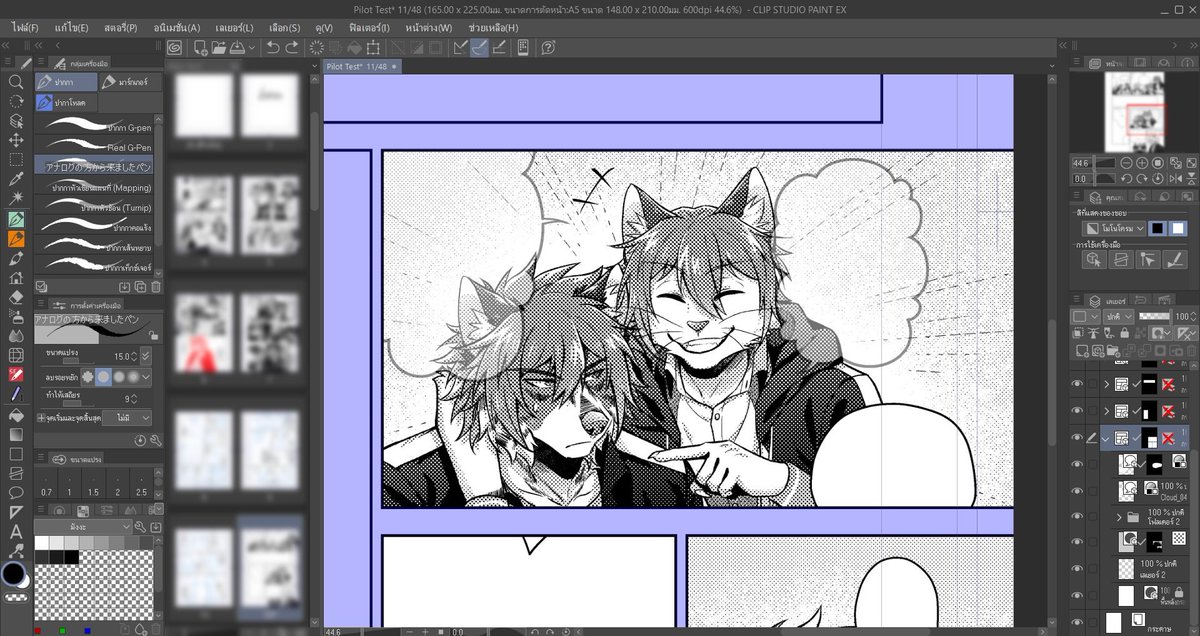This screenshot has width=1200, height=636.
Task: Select the Eyedropper tool
Action: click(15, 179)
